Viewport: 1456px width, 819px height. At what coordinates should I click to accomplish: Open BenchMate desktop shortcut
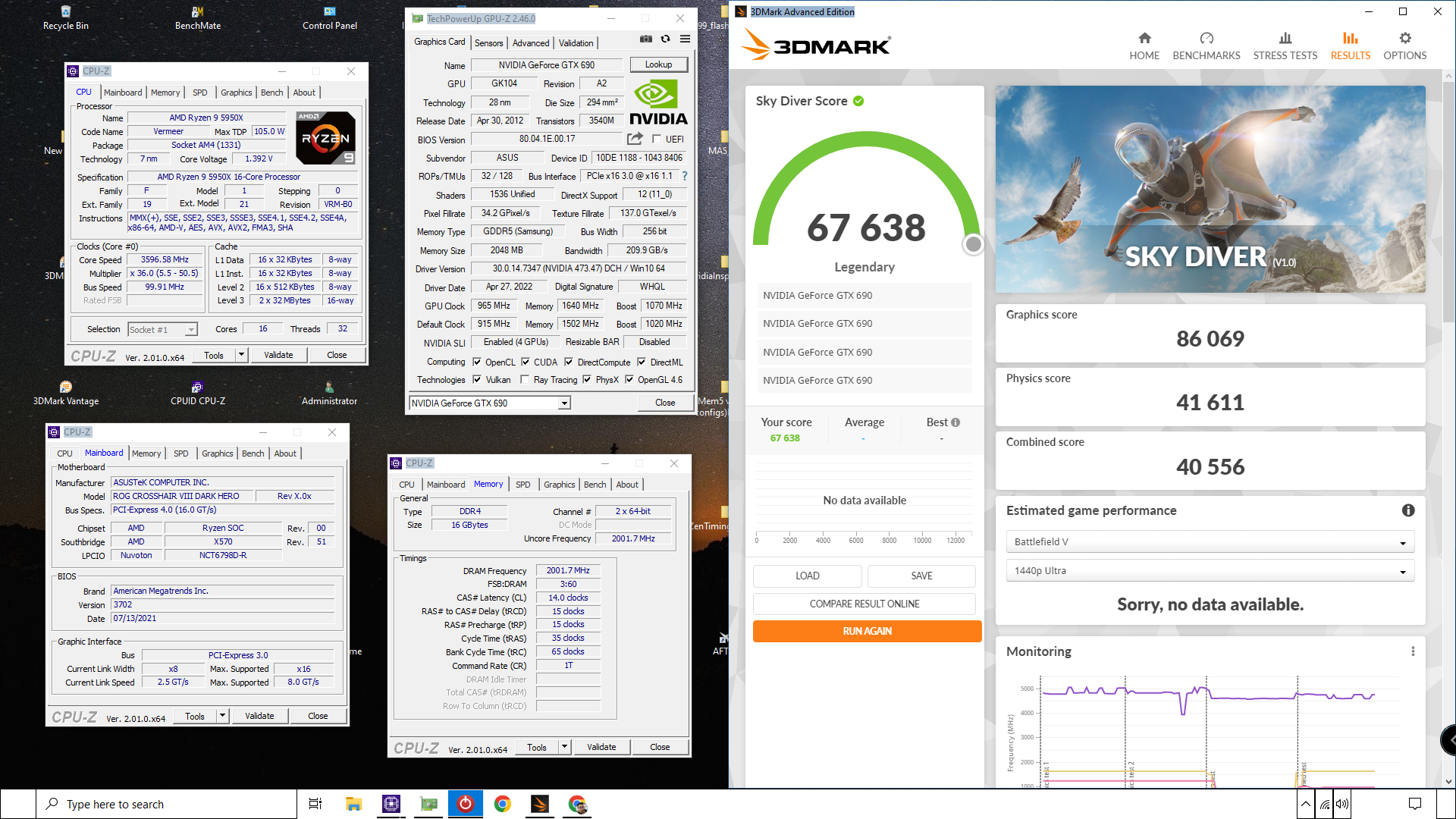198,17
